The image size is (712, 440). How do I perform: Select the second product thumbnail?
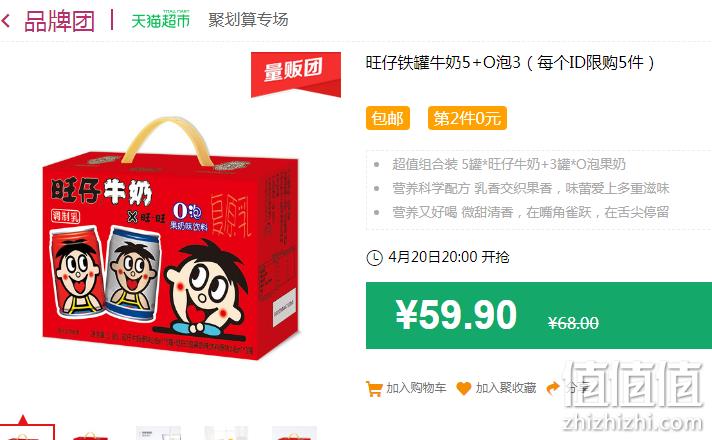90,433
